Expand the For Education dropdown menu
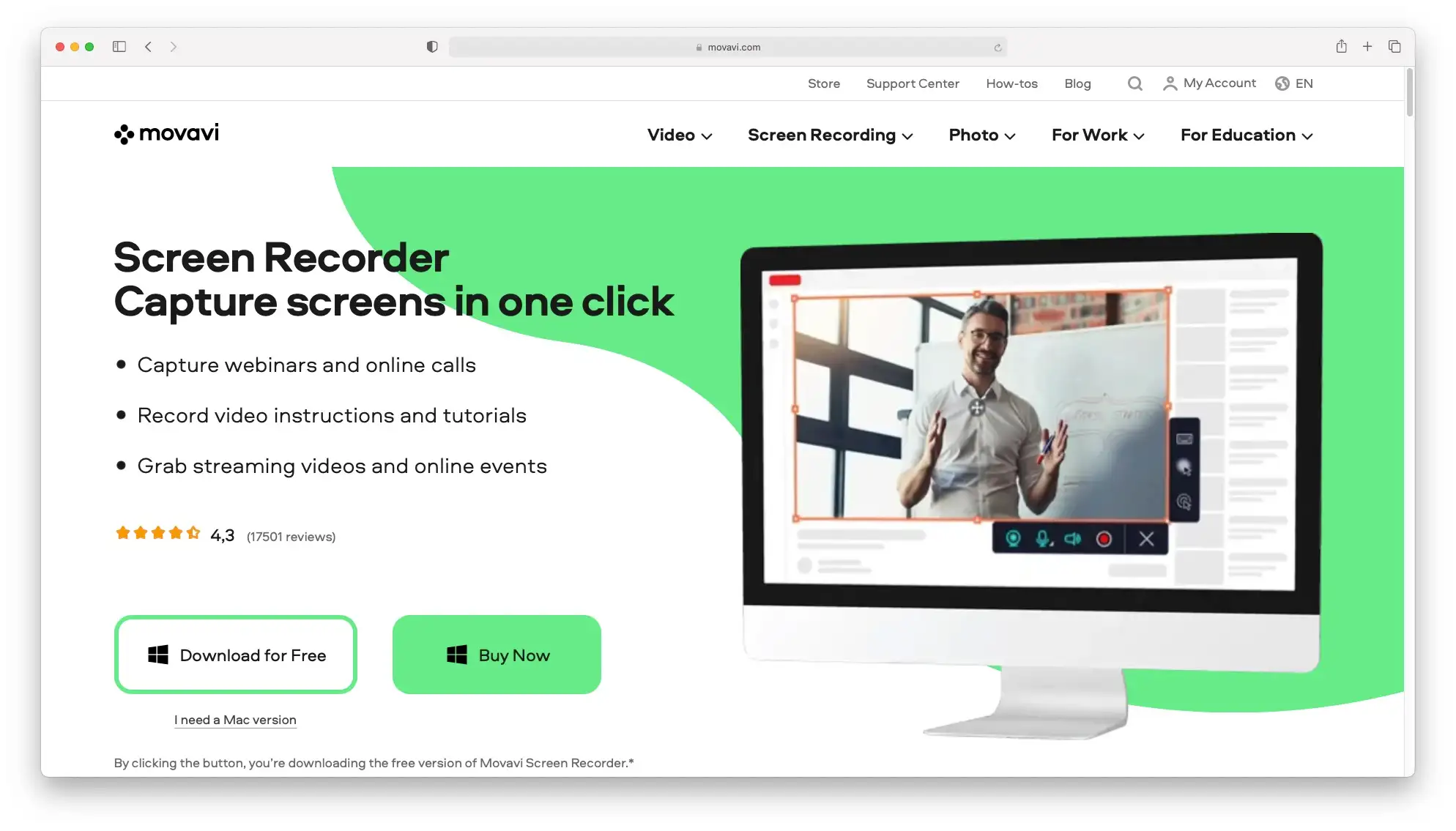 (x=1246, y=133)
